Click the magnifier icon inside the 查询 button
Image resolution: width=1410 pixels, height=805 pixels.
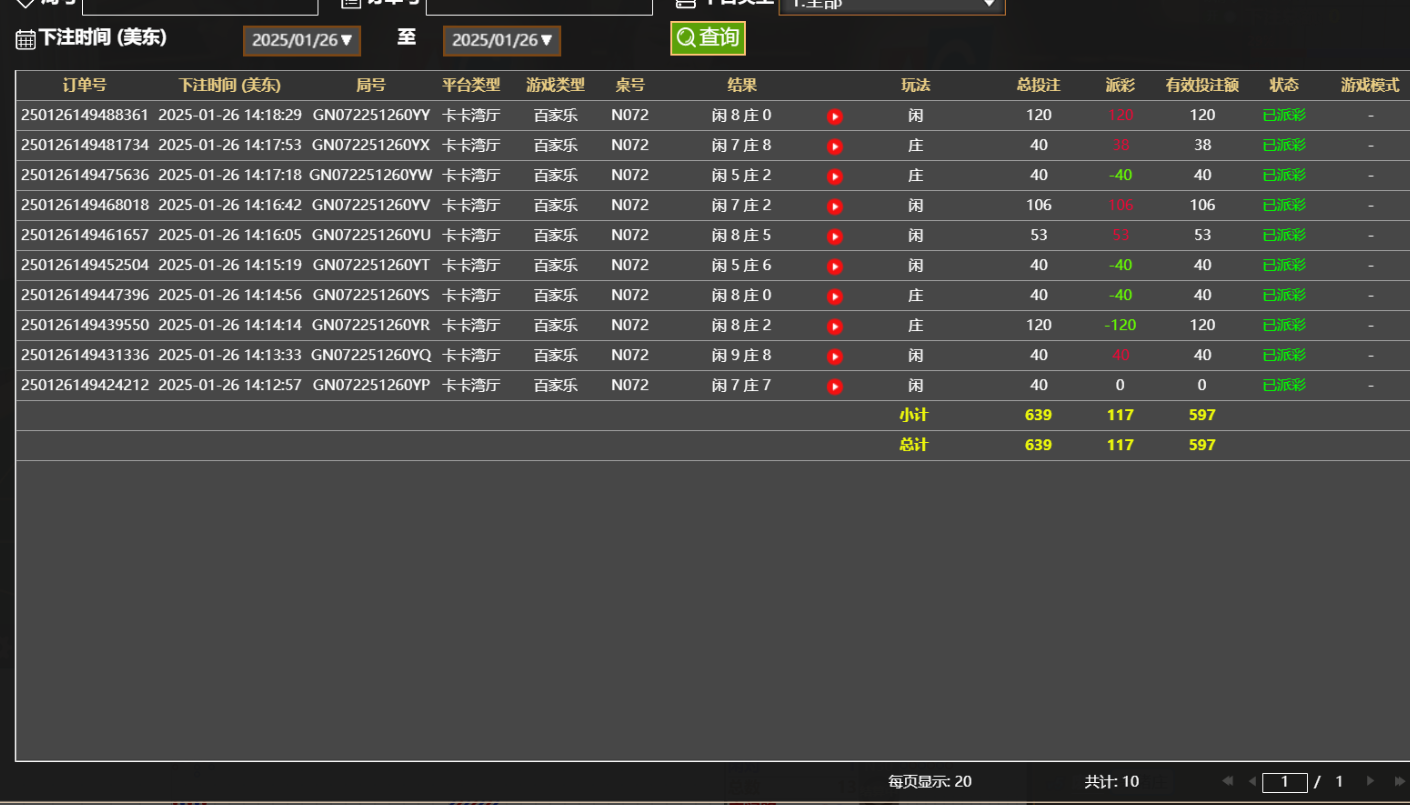click(x=685, y=38)
